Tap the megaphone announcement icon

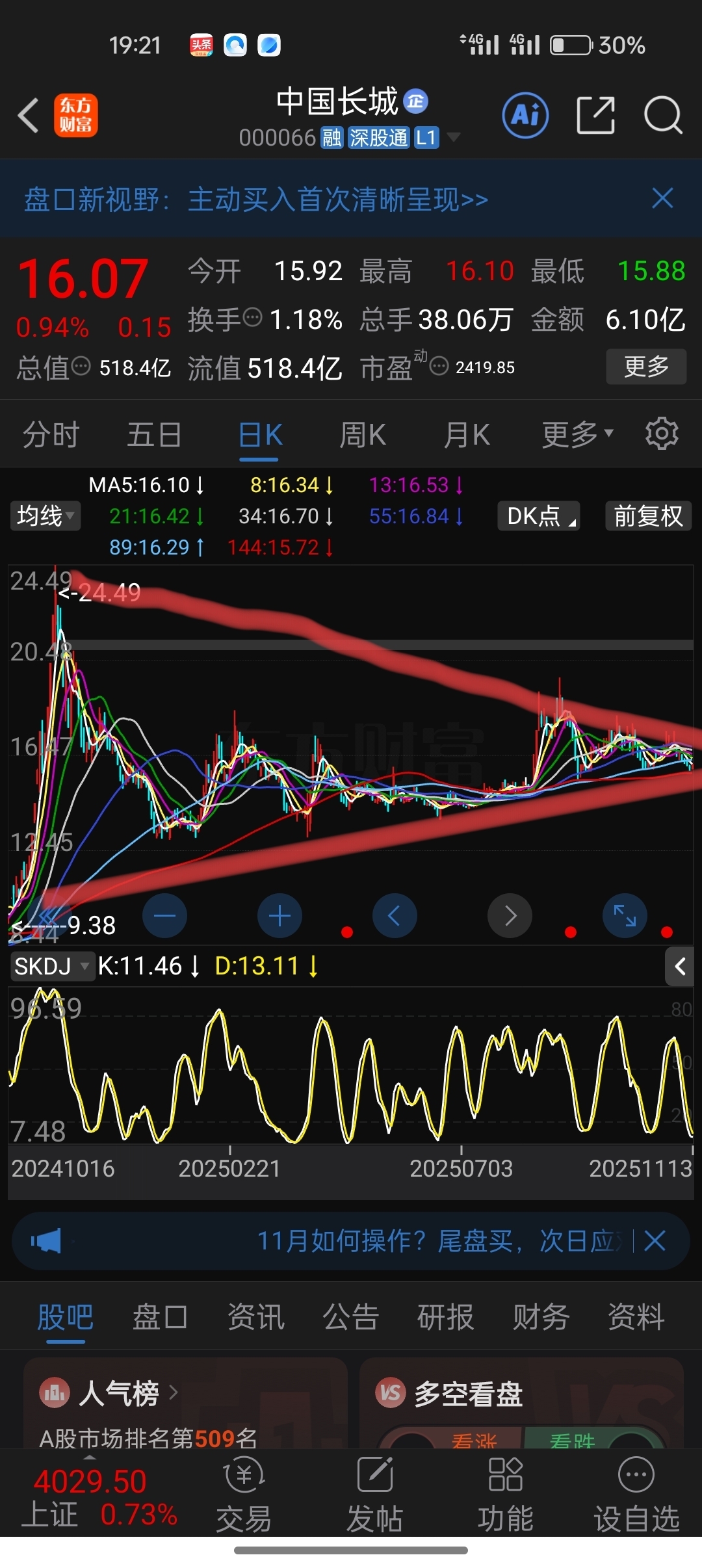(45, 1241)
